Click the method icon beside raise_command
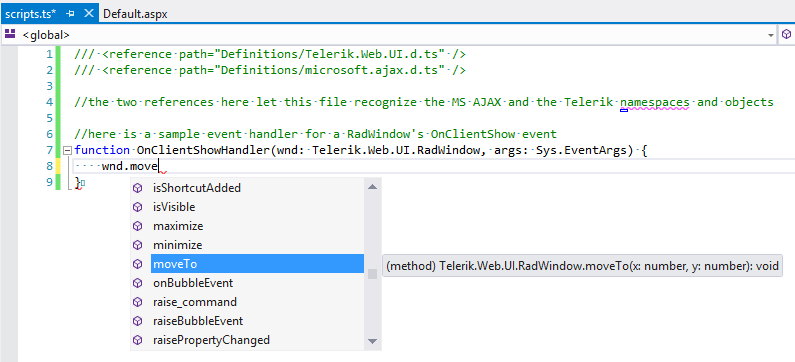The image size is (795, 362). click(x=137, y=302)
